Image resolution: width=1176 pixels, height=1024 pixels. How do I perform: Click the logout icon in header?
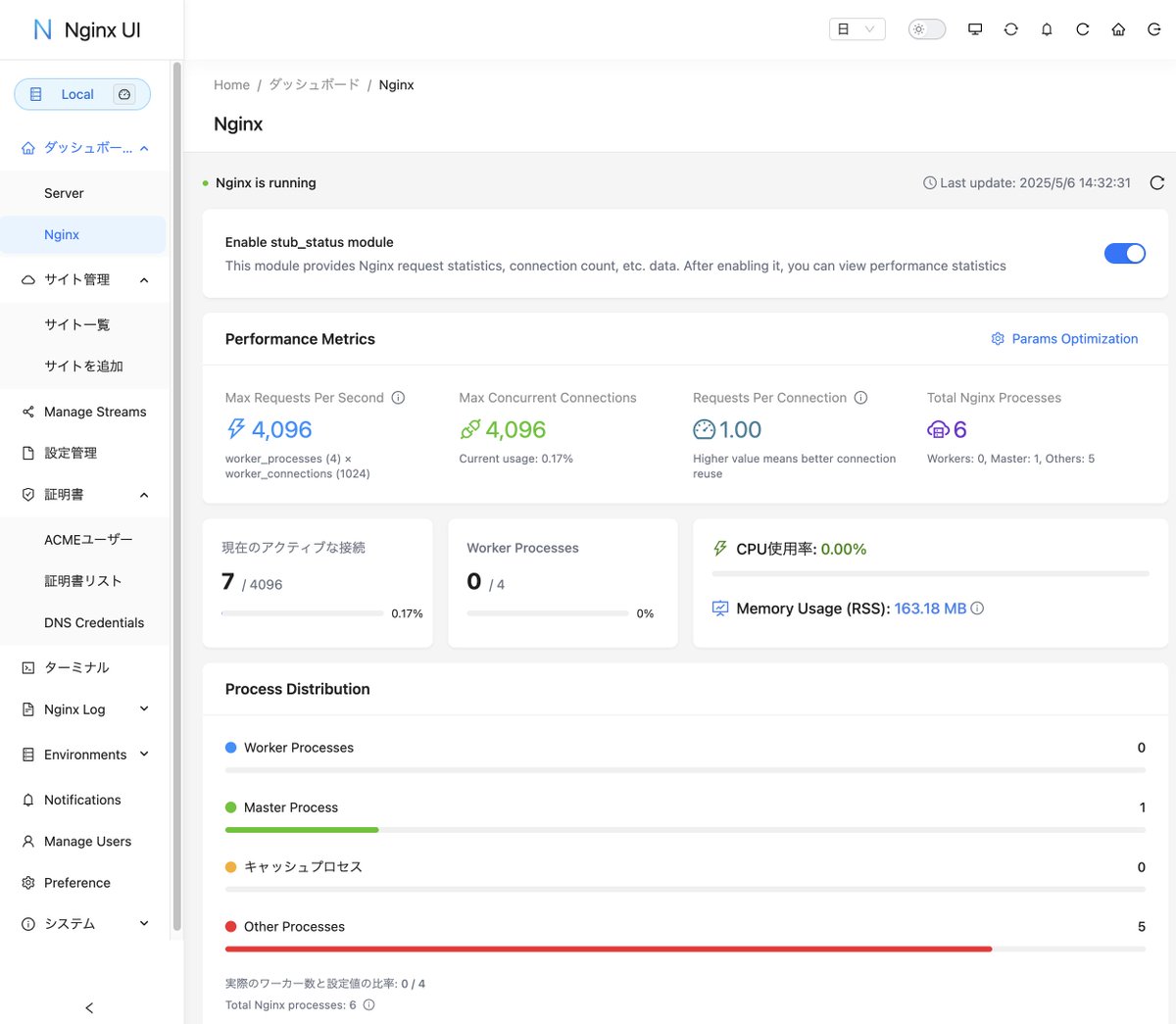1154,29
